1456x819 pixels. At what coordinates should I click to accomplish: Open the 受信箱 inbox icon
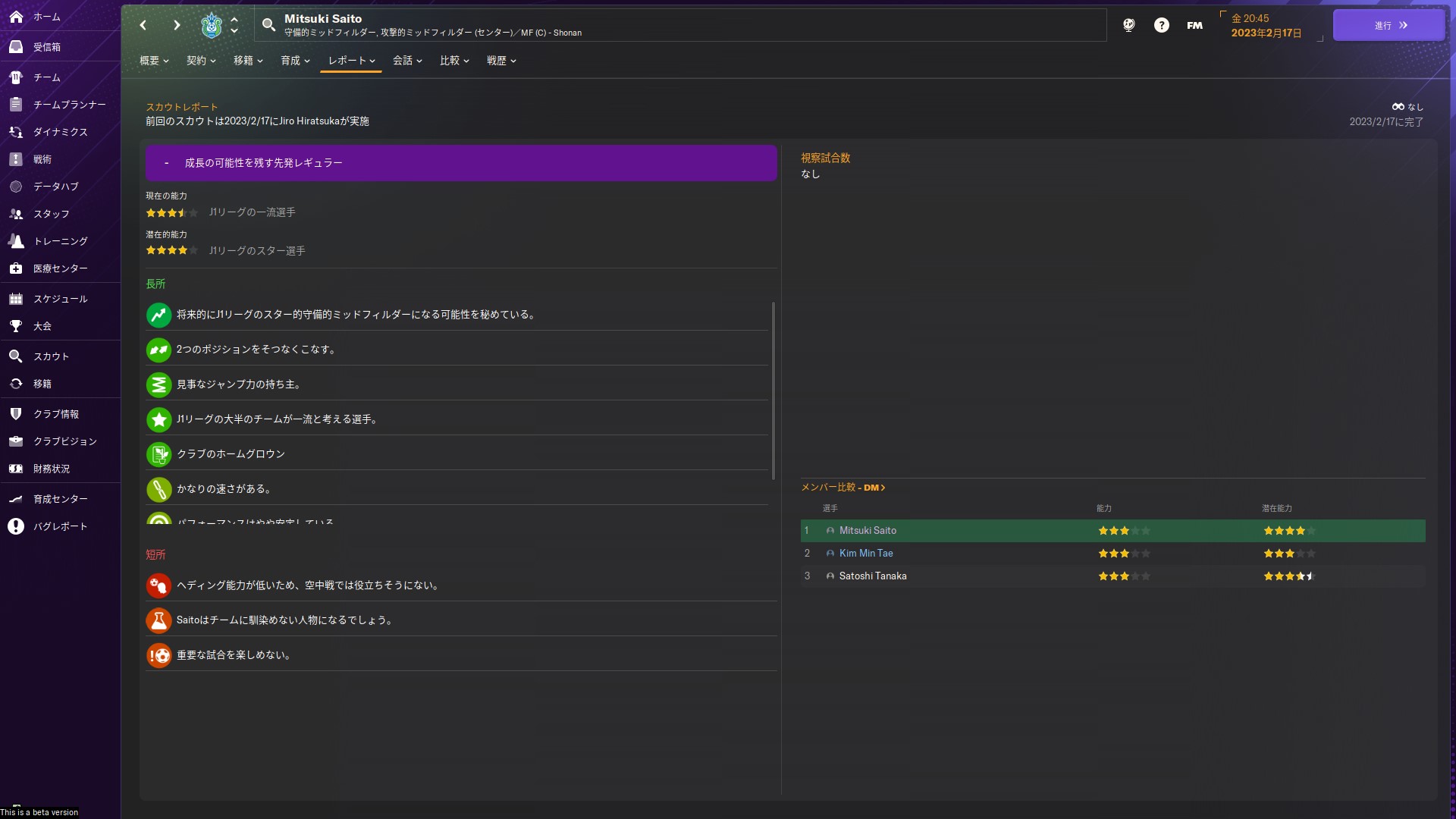[16, 47]
